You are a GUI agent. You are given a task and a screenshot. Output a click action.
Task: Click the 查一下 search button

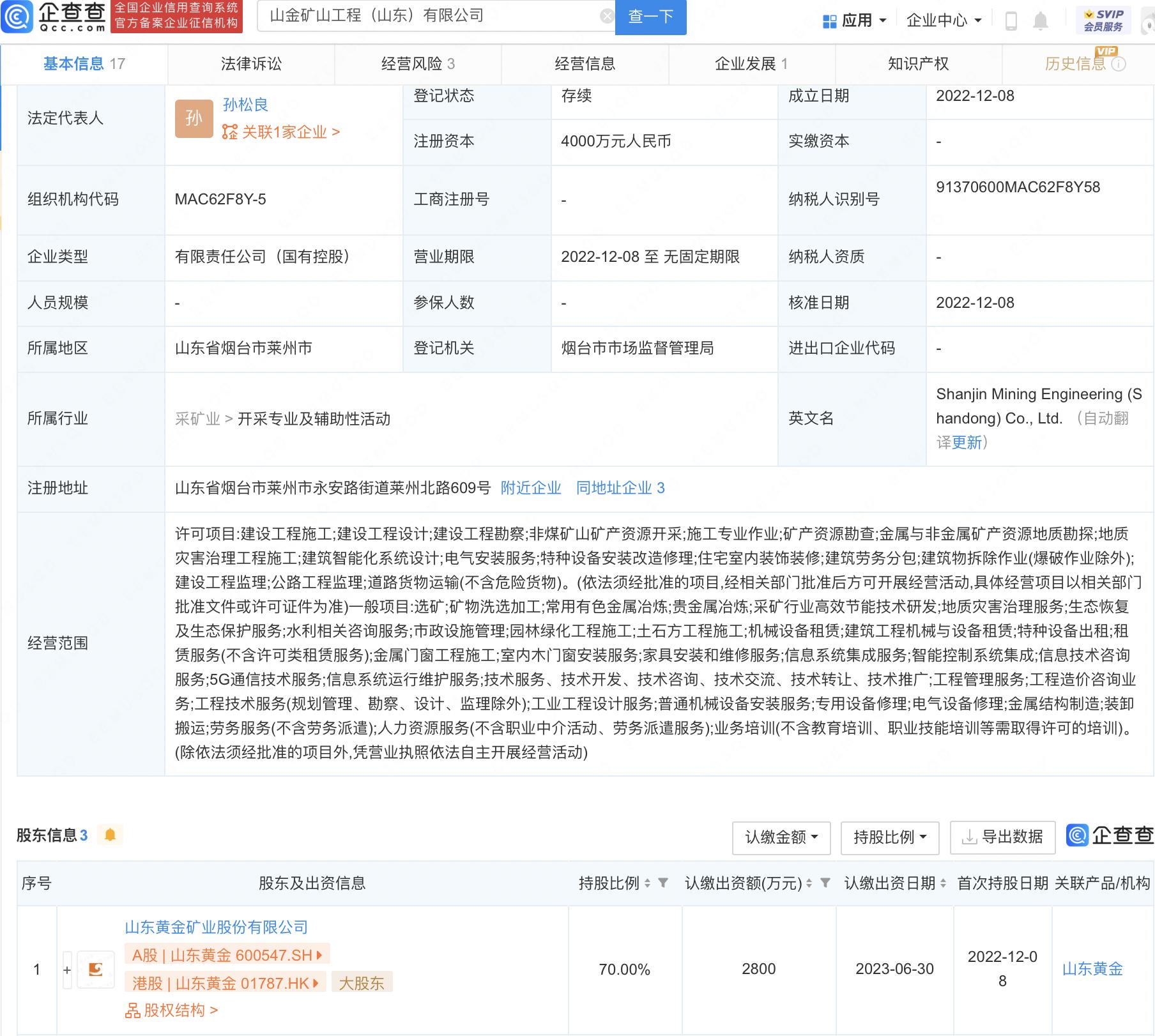[x=650, y=17]
